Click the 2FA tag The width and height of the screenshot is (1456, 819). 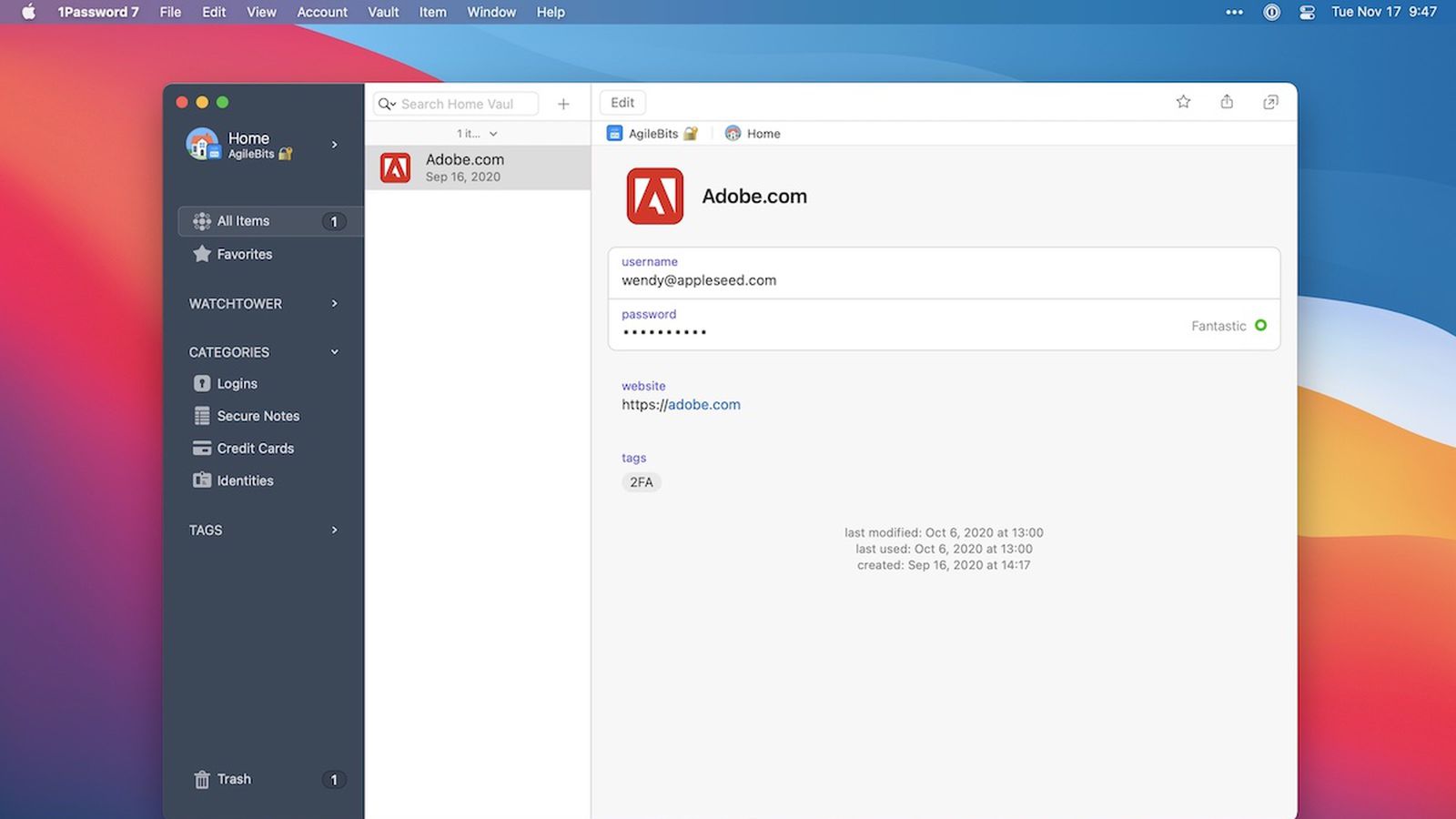[x=642, y=482]
